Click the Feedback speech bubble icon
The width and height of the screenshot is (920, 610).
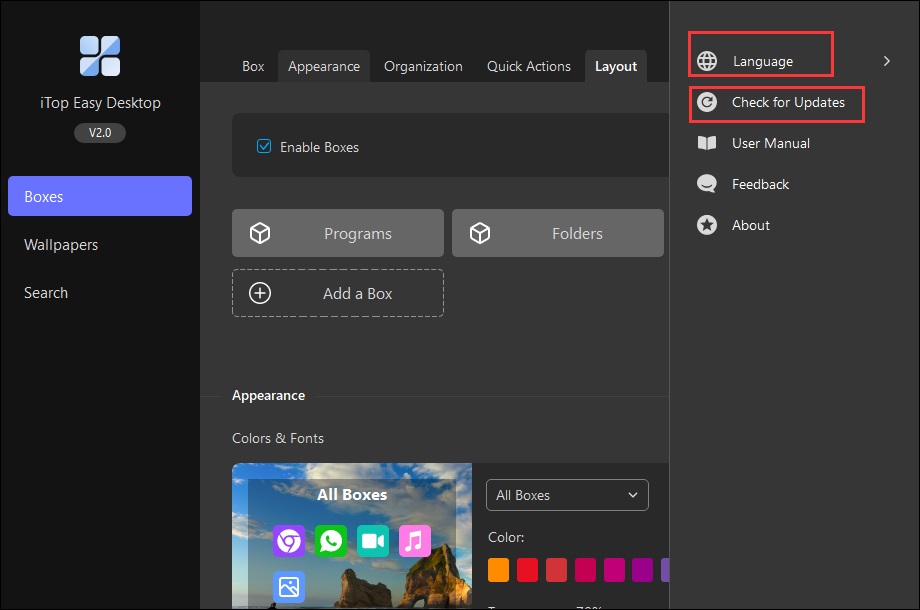(707, 184)
